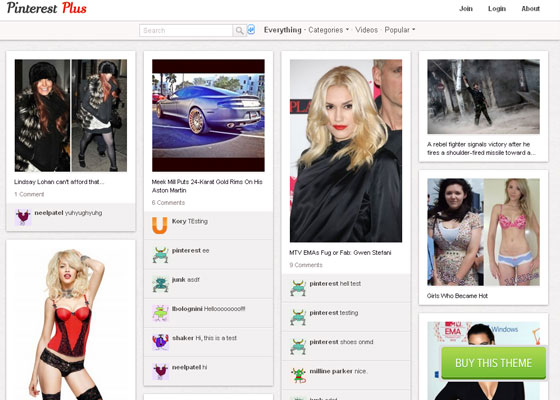The width and height of the screenshot is (560, 400).
Task: Open the 'Girls Who Became Hot' image
Action: click(483, 232)
